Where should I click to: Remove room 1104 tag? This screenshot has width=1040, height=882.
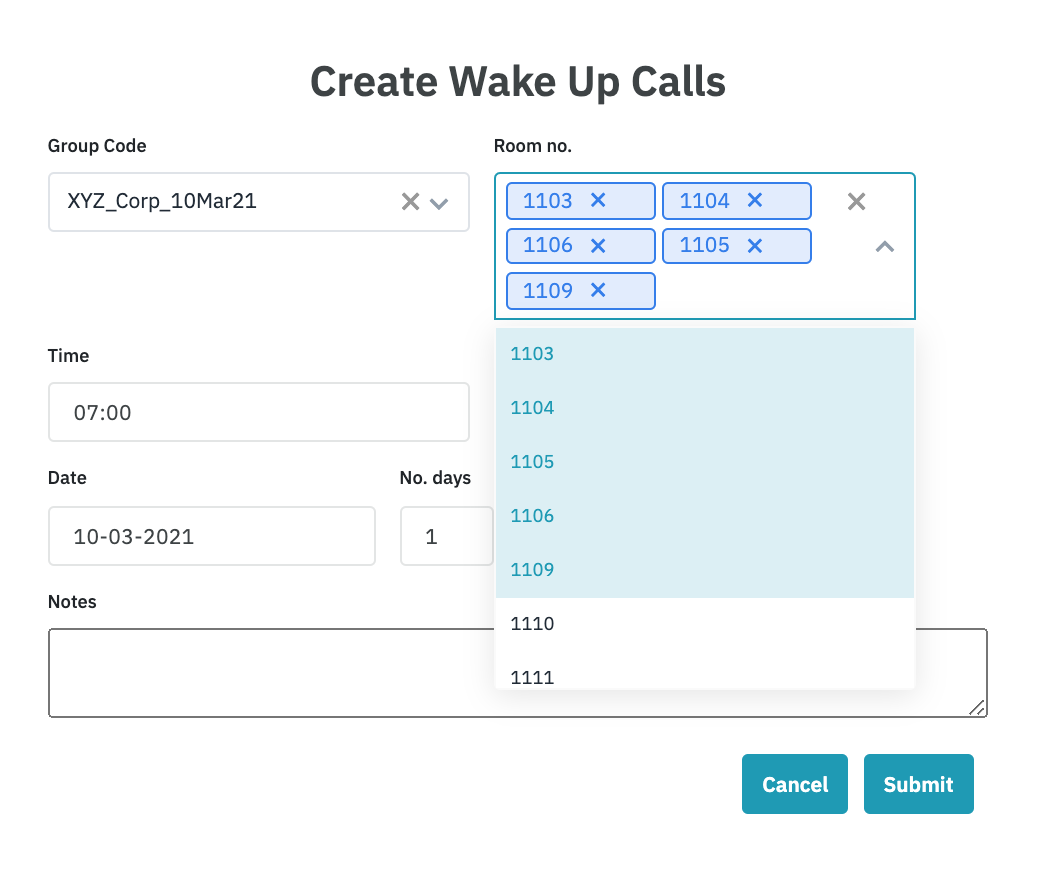pos(755,201)
